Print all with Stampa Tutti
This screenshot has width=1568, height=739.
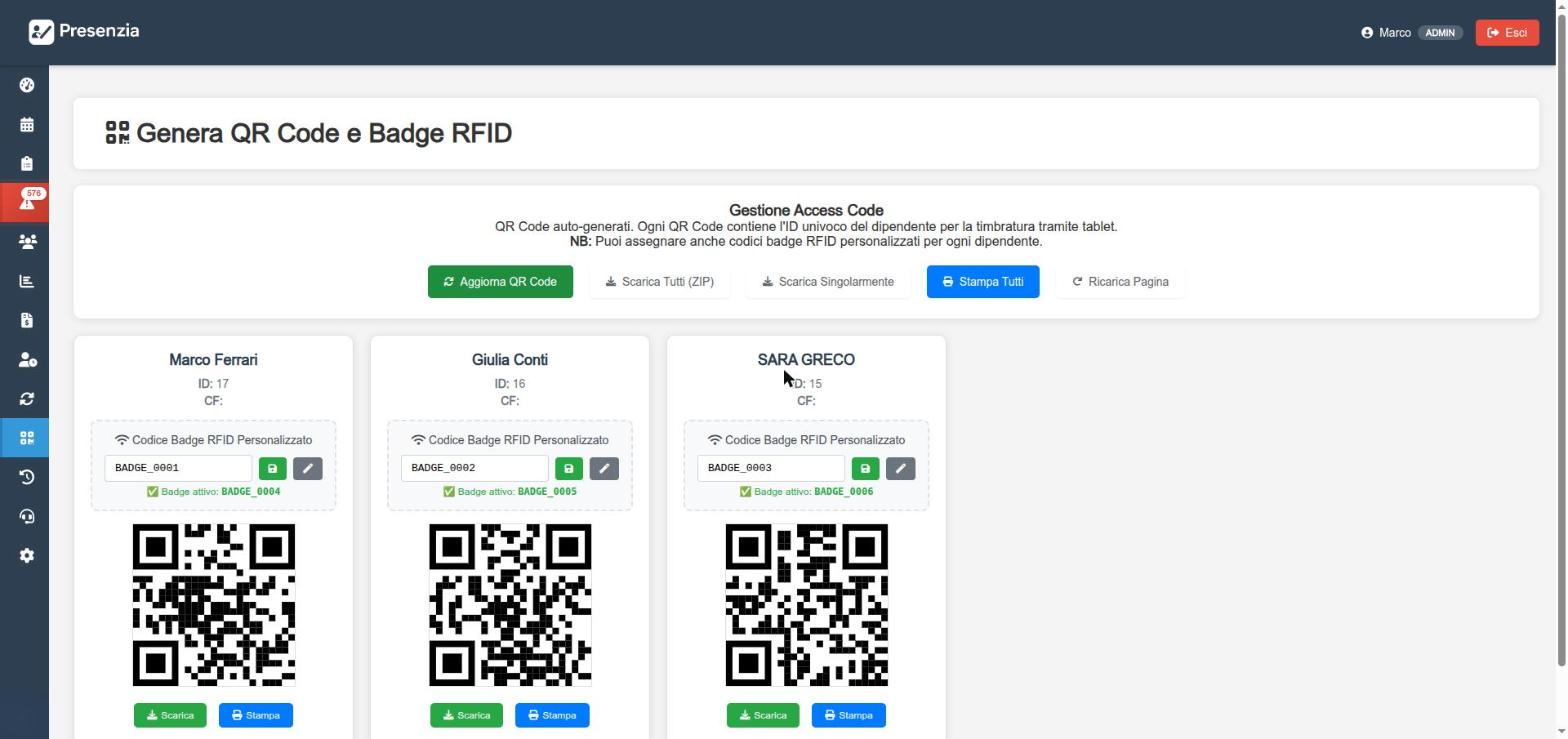pos(983,282)
